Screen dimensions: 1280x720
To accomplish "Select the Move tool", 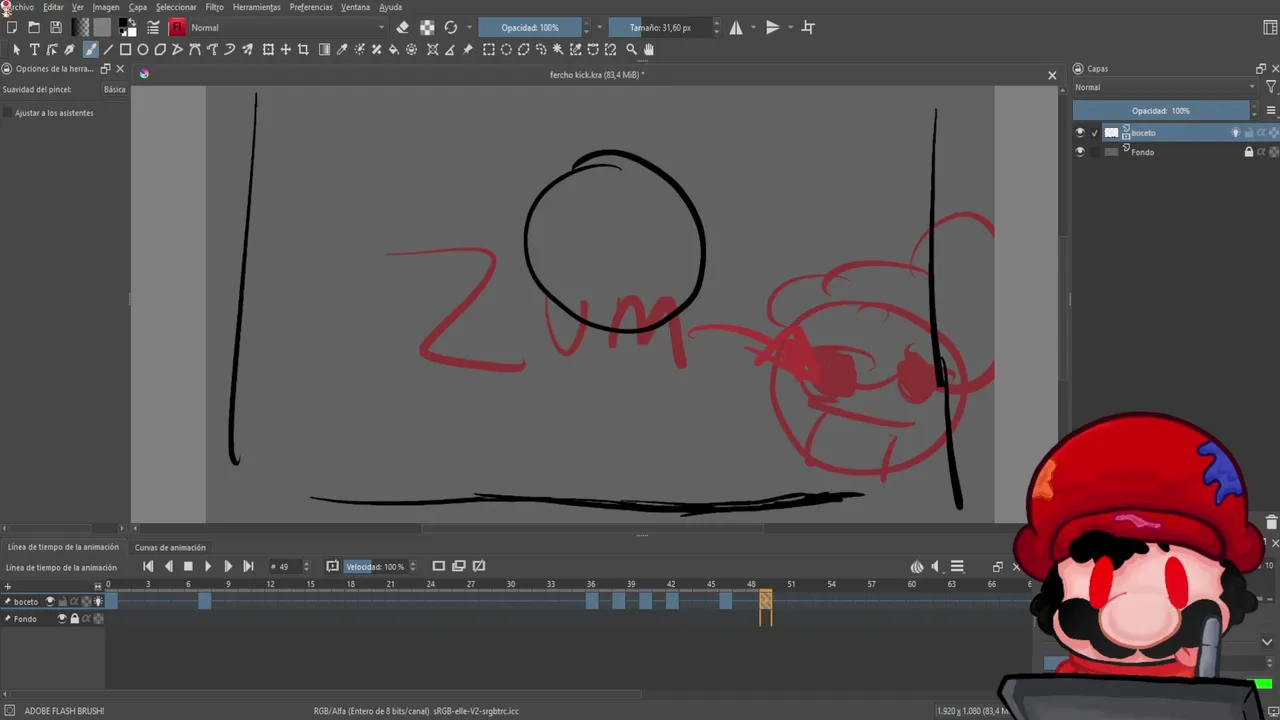I will pyautogui.click(x=285, y=49).
